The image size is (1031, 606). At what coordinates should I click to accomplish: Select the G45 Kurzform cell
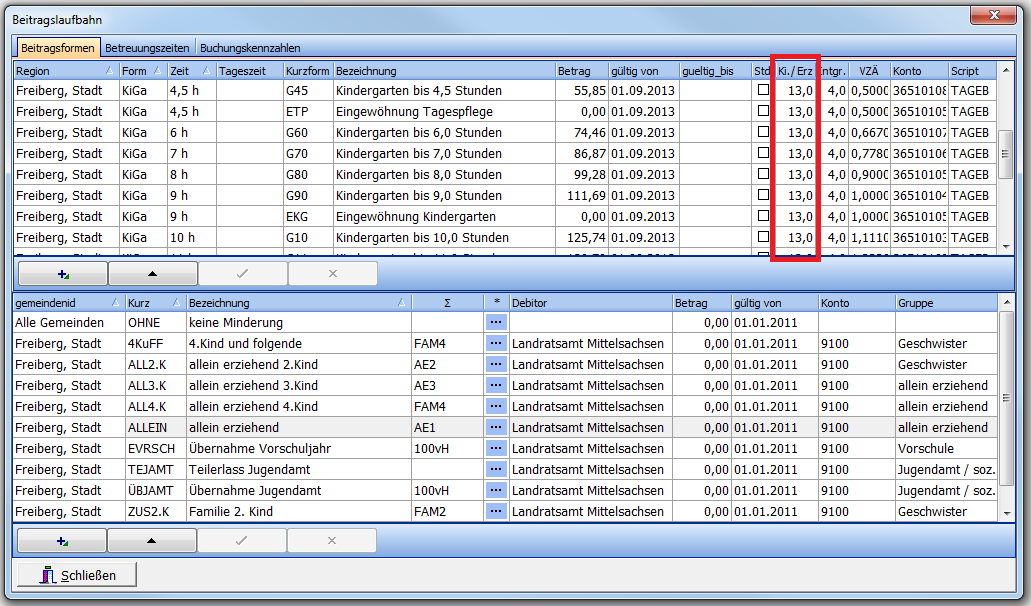pos(308,91)
